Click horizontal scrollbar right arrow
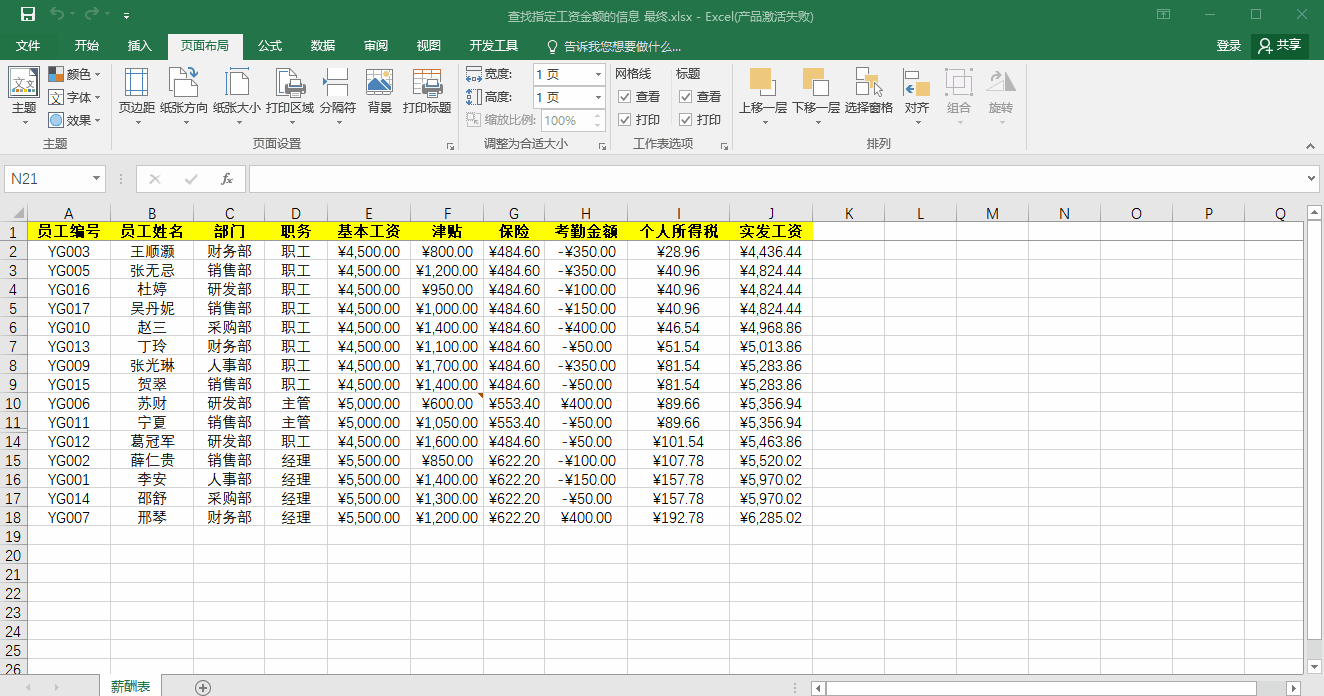Screen dimensions: 1324x696 click(x=1293, y=688)
